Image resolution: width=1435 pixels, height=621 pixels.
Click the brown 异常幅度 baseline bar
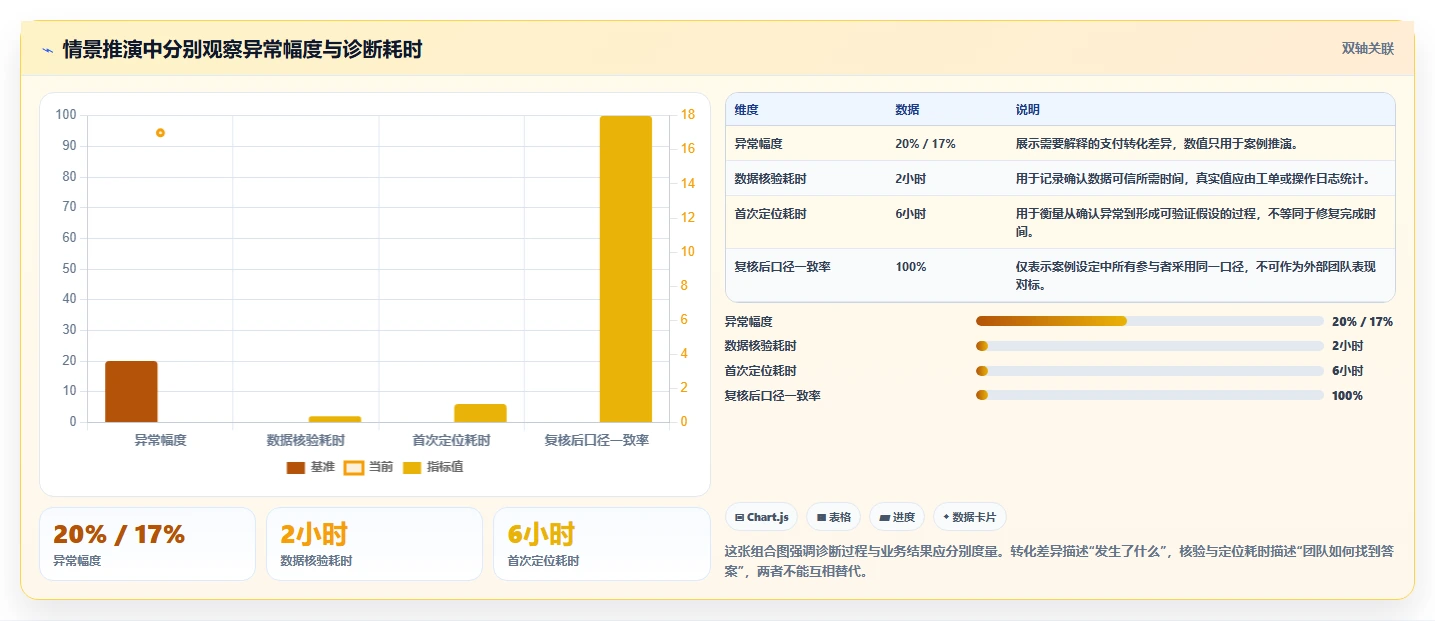(131, 391)
